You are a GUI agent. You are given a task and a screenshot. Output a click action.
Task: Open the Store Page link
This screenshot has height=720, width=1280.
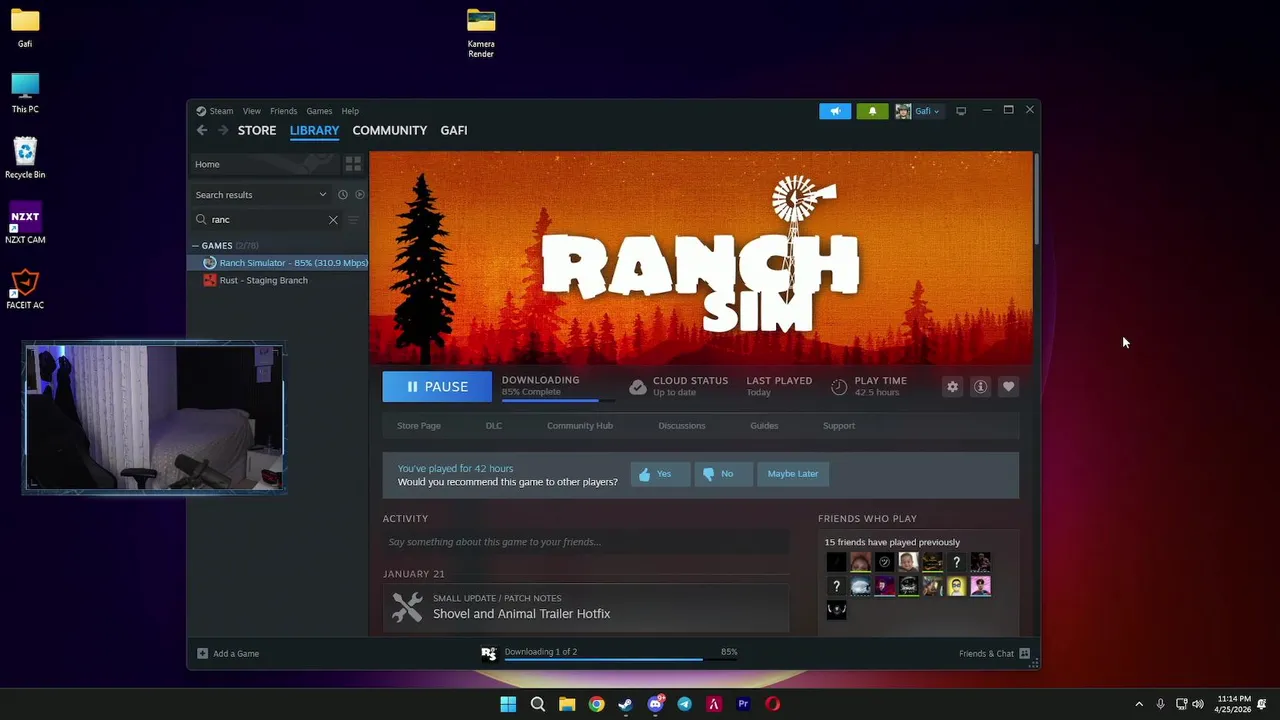419,426
